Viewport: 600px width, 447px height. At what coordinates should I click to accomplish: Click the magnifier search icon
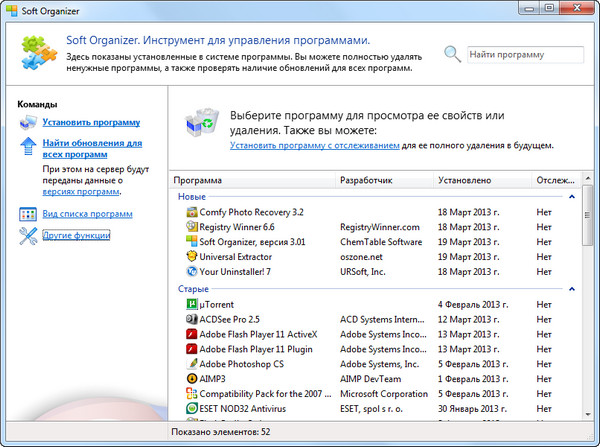pos(453,54)
